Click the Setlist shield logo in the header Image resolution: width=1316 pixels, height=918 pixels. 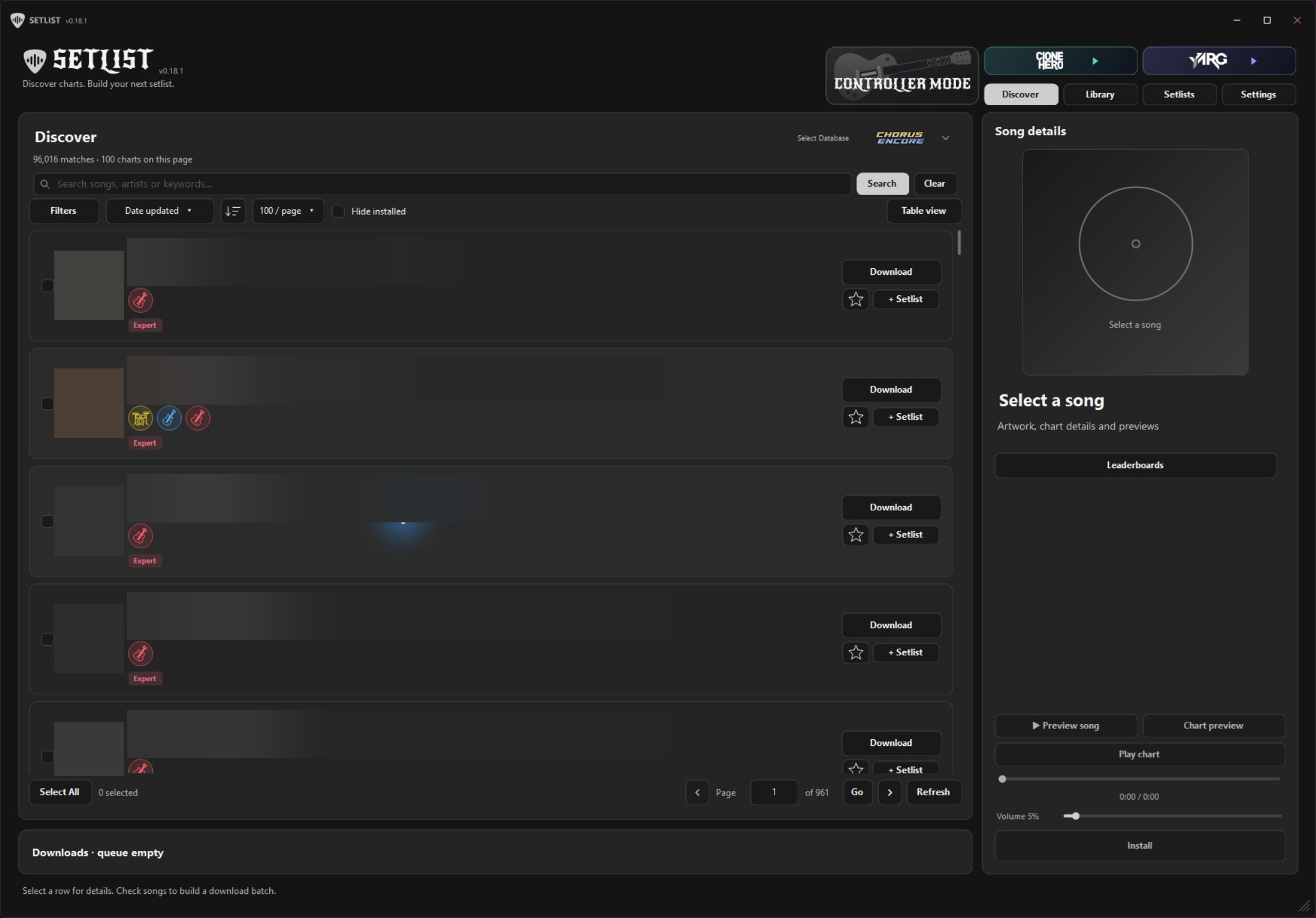pos(34,61)
